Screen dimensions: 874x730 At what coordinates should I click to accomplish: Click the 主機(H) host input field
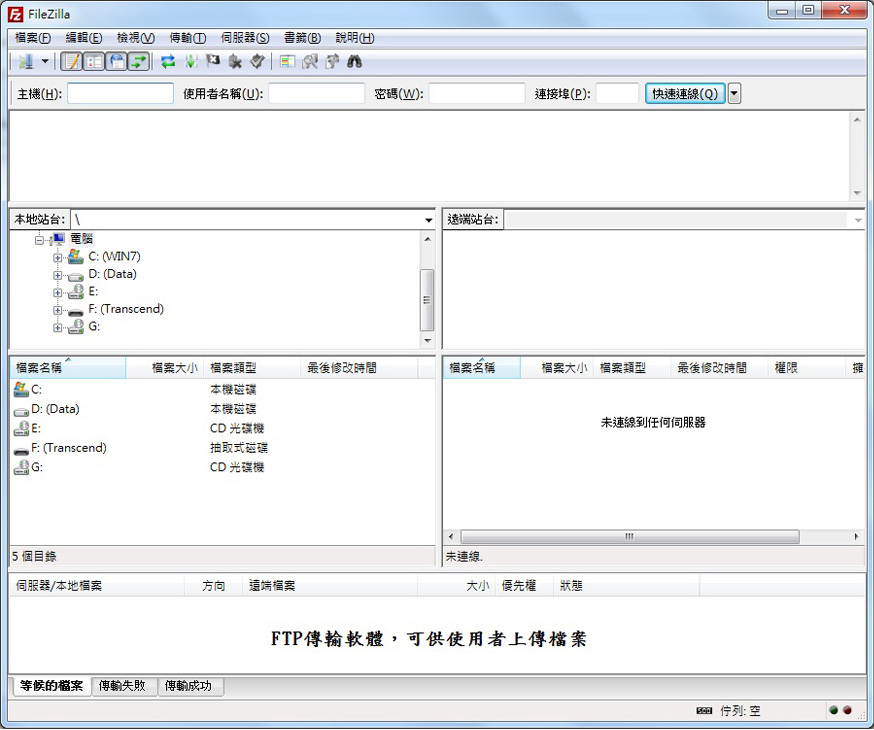pyautogui.click(x=120, y=94)
